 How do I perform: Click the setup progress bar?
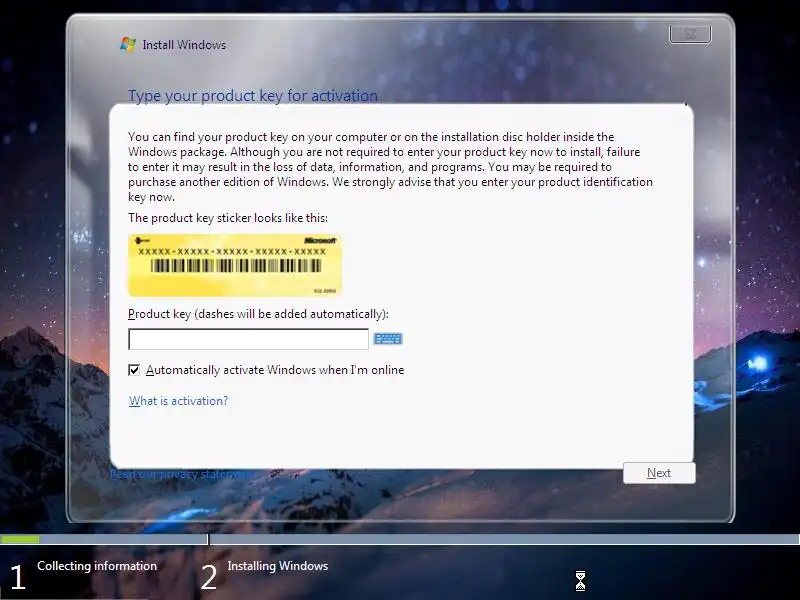pyautogui.click(x=400, y=539)
